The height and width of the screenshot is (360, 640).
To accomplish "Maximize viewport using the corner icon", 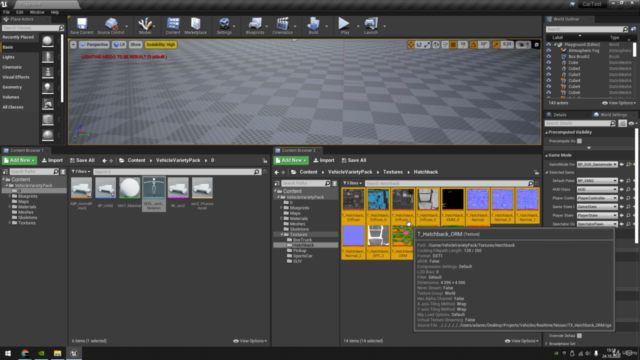I will coord(536,44).
